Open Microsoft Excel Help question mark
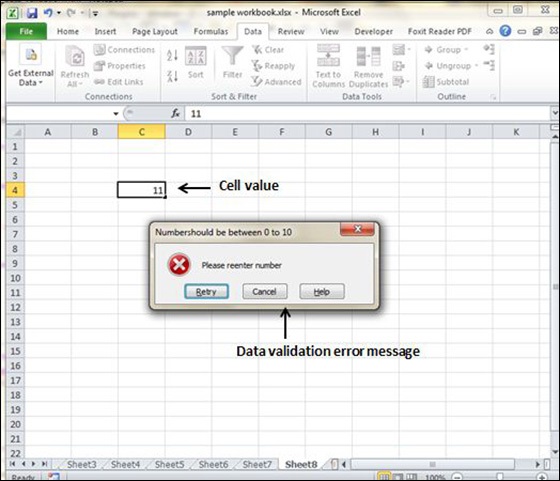The width and height of the screenshot is (560, 481). (x=505, y=31)
